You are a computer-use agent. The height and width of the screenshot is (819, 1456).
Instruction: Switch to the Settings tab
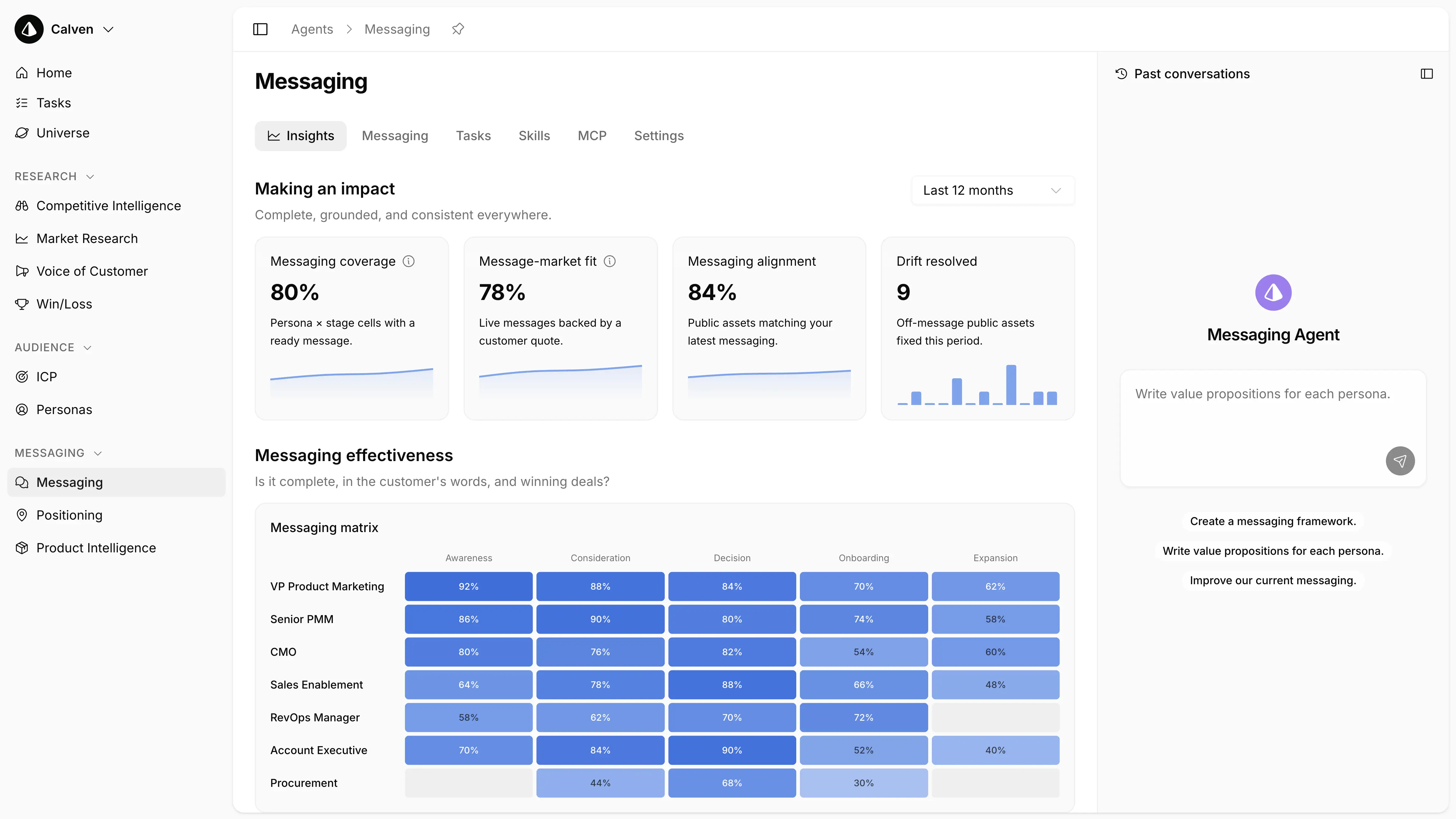pyautogui.click(x=659, y=136)
